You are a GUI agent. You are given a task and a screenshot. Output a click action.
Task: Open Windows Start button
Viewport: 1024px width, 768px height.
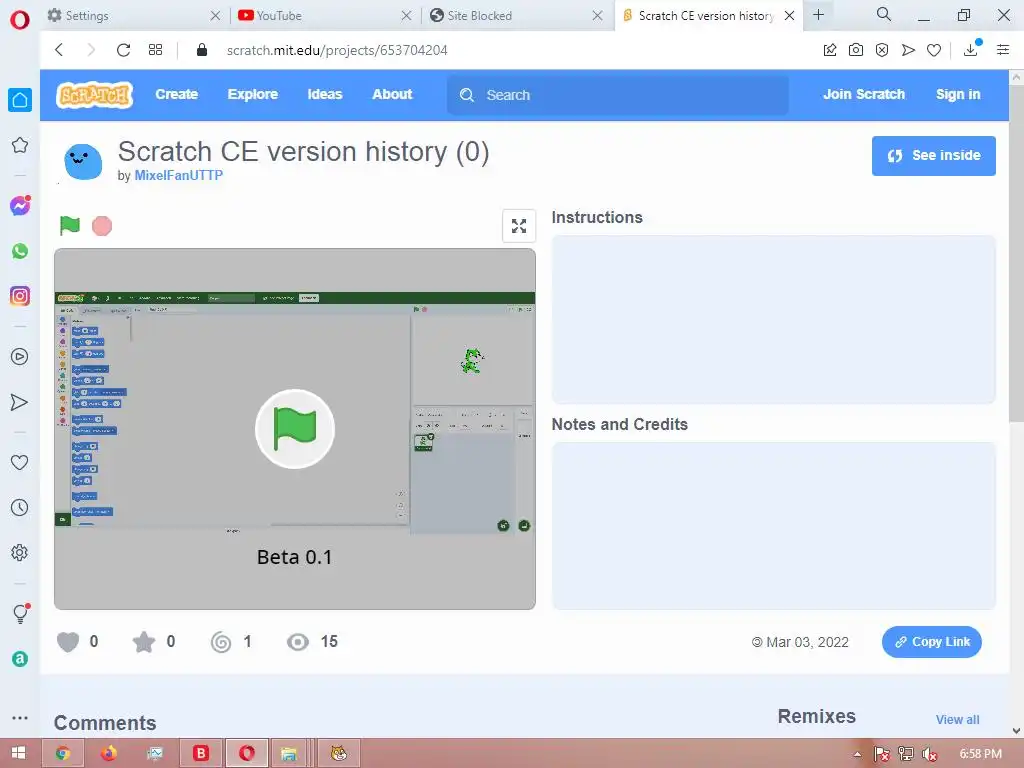19,754
